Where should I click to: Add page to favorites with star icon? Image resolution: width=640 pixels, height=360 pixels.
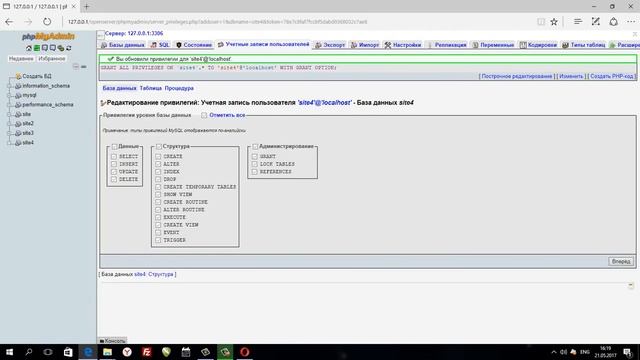coord(554,22)
